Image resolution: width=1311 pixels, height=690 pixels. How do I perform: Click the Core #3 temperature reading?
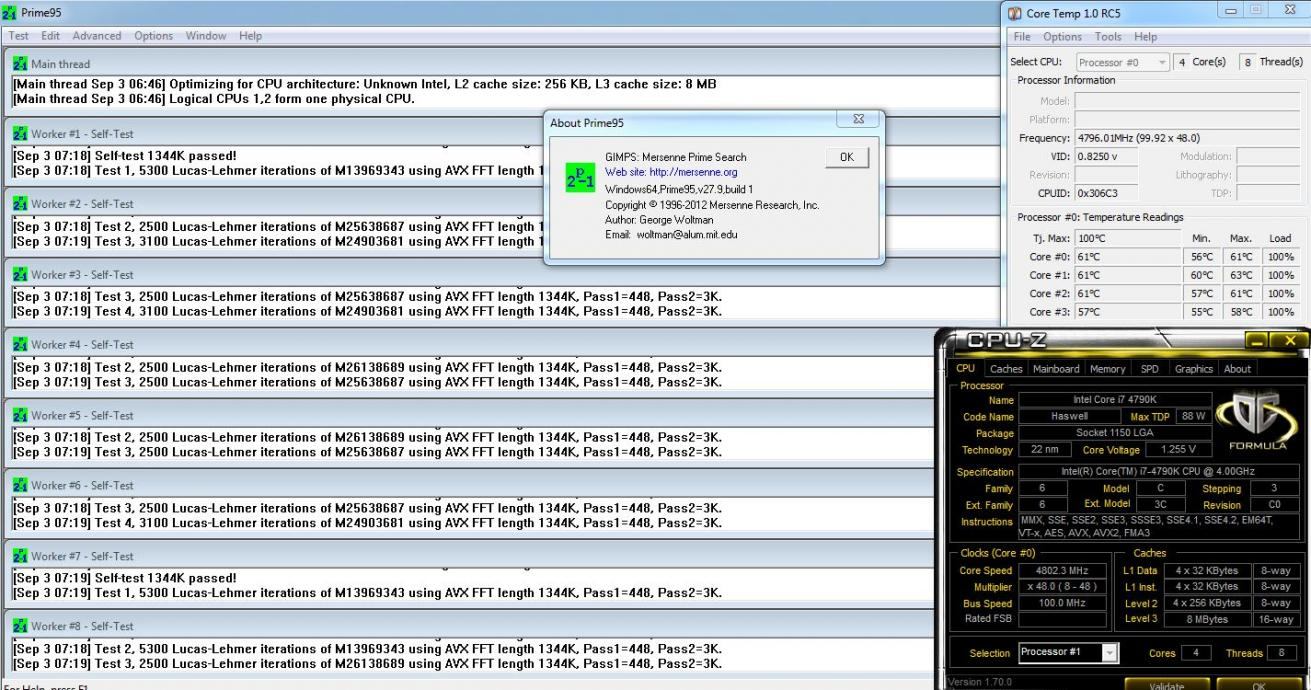point(1126,312)
